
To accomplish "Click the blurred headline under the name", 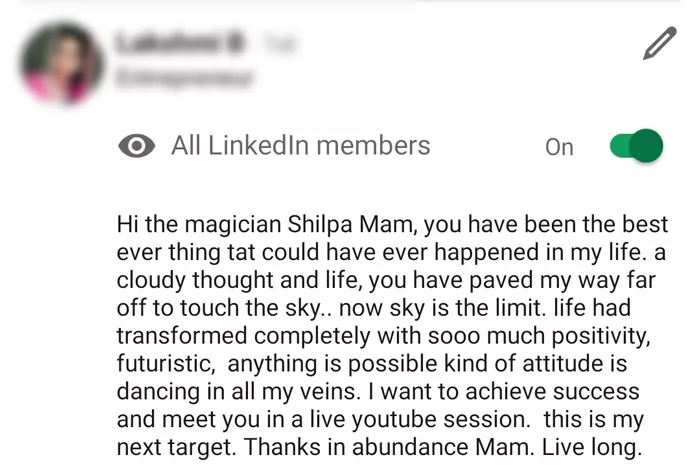I will pyautogui.click(x=185, y=78).
